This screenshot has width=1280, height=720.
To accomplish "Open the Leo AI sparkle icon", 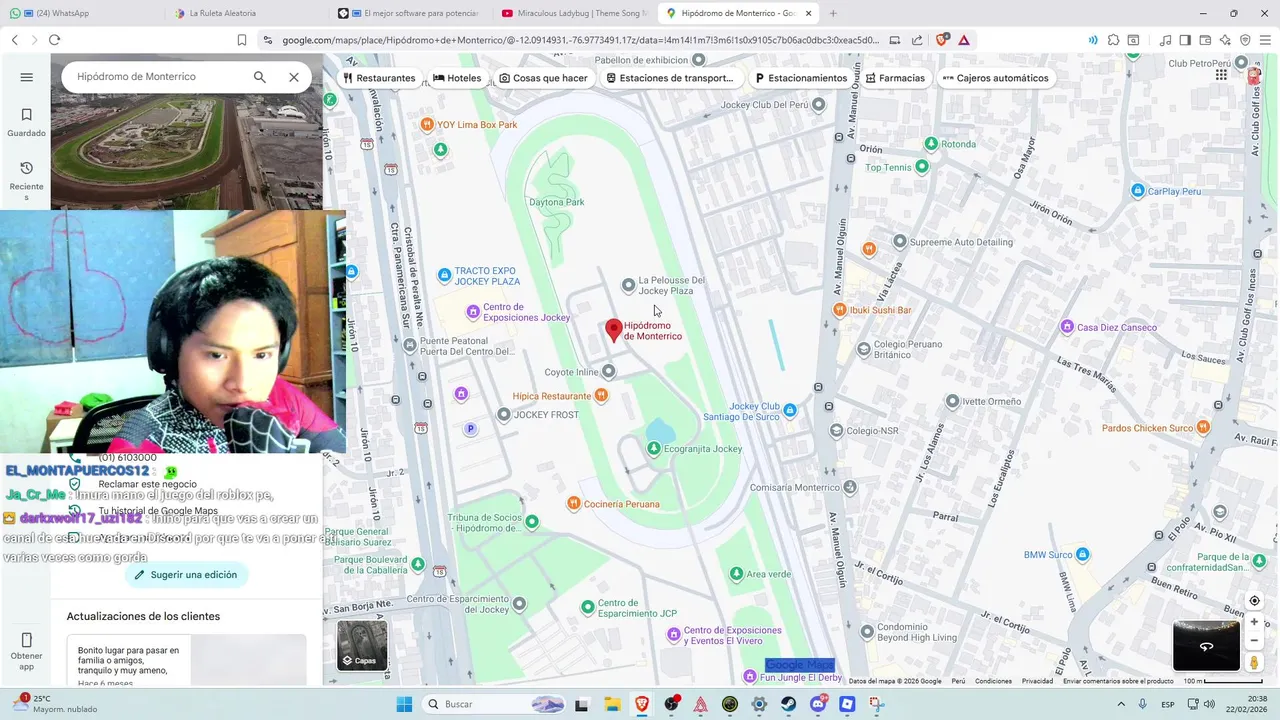I will tap(1225, 40).
